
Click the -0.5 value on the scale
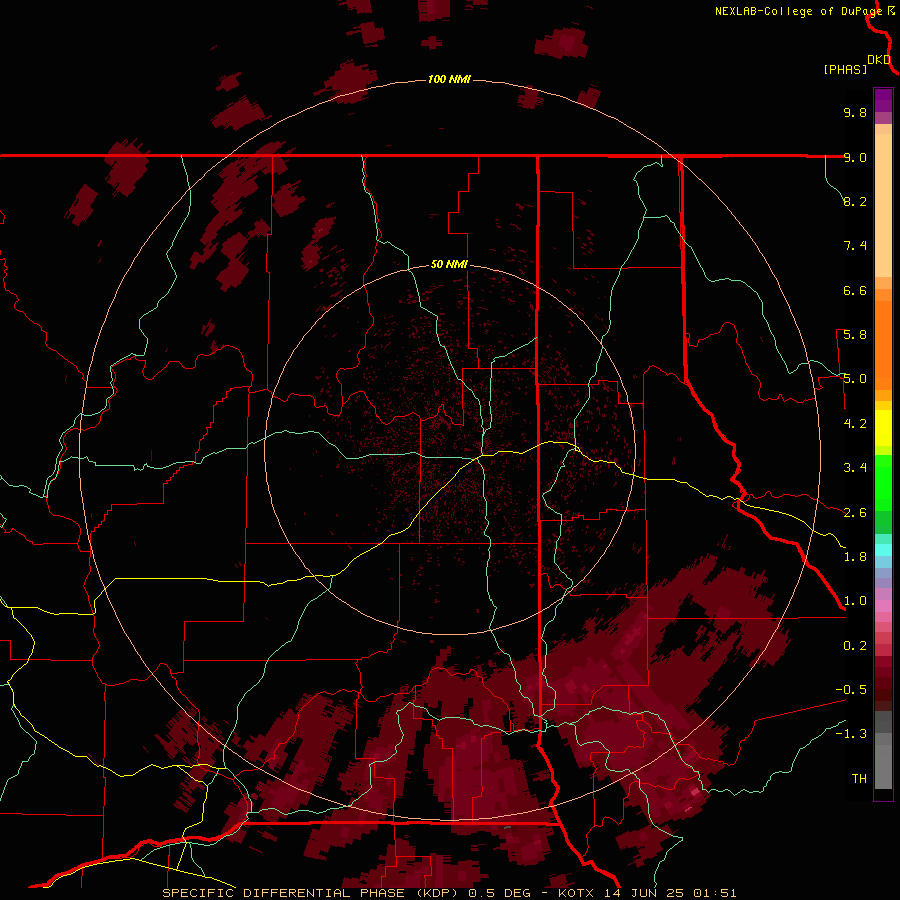click(851, 690)
